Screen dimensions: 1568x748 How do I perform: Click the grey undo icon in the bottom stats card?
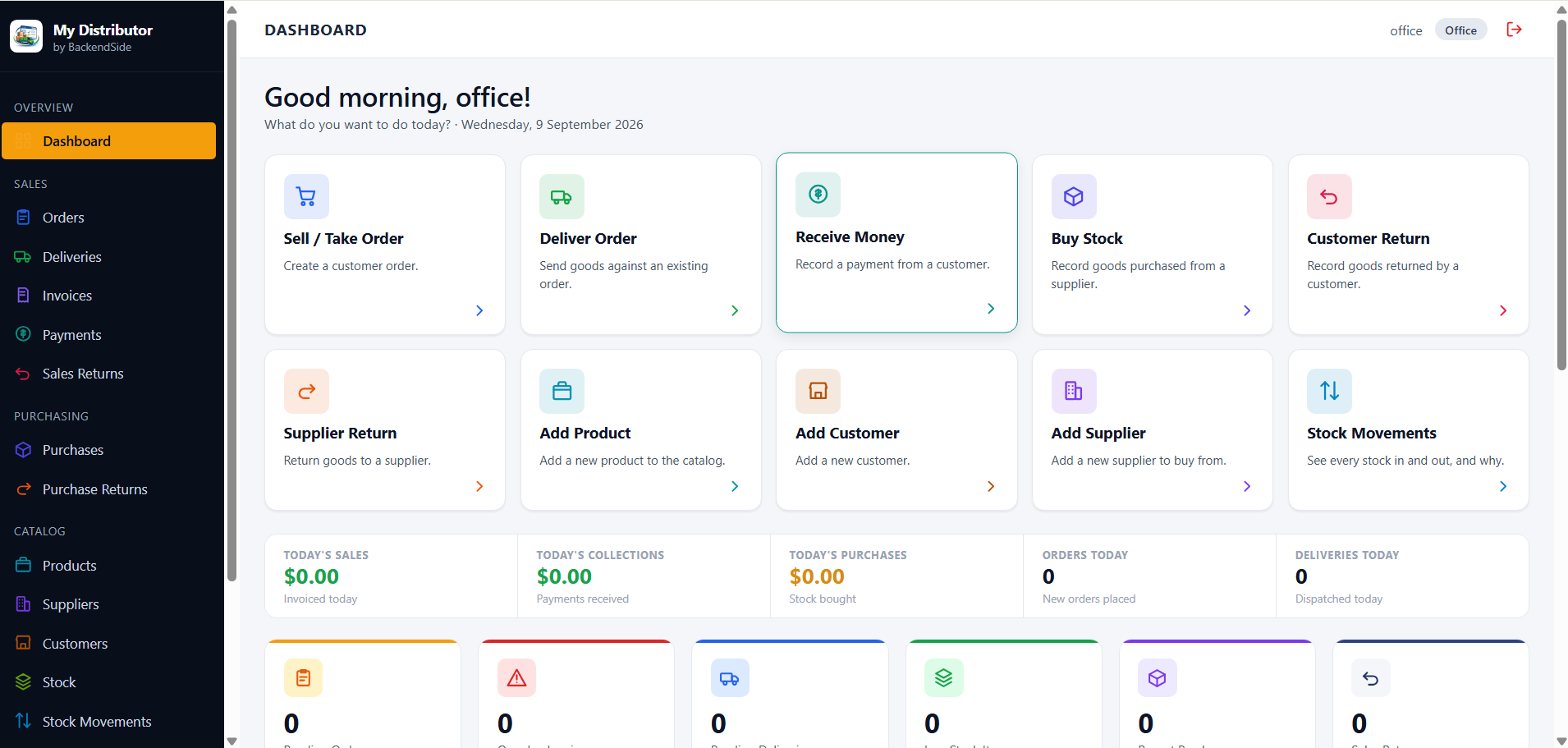coord(1371,678)
